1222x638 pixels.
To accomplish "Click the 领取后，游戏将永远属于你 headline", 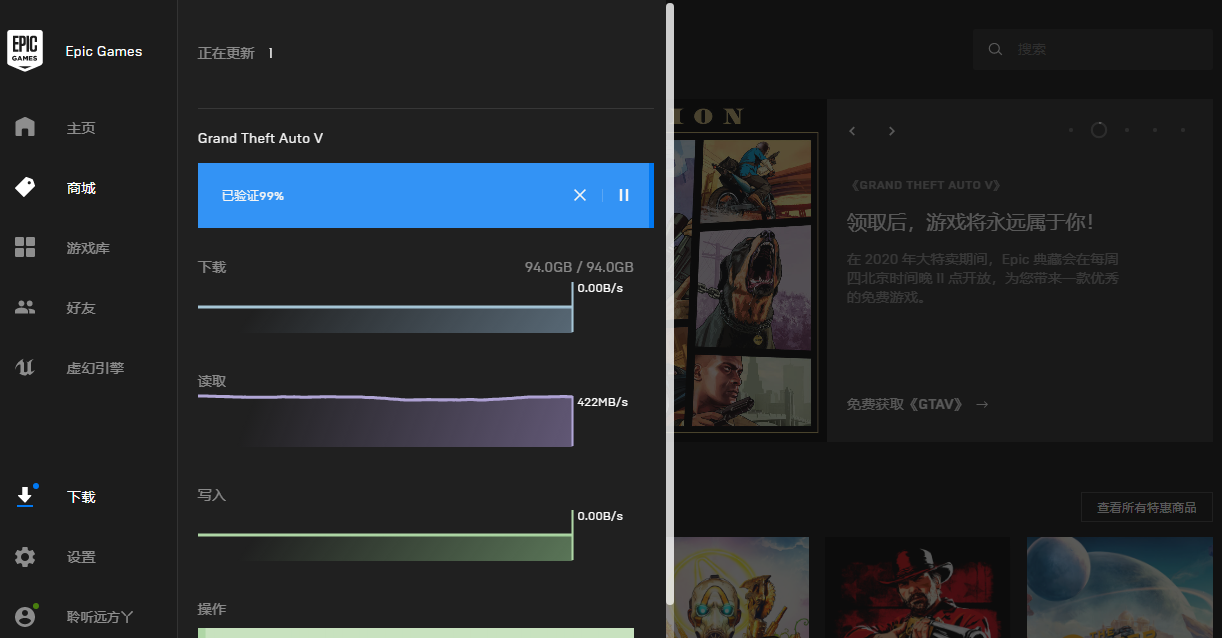I will (x=970, y=222).
